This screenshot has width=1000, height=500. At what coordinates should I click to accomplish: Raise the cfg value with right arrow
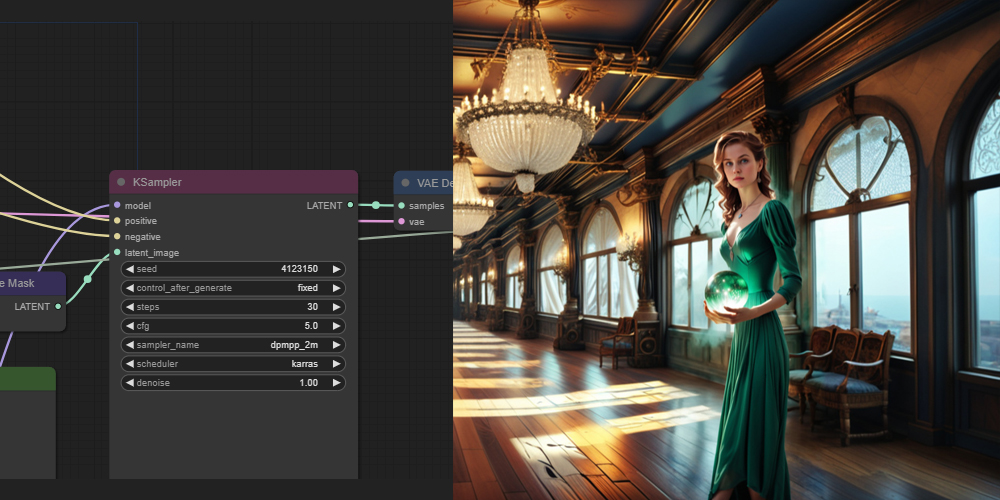coord(337,326)
